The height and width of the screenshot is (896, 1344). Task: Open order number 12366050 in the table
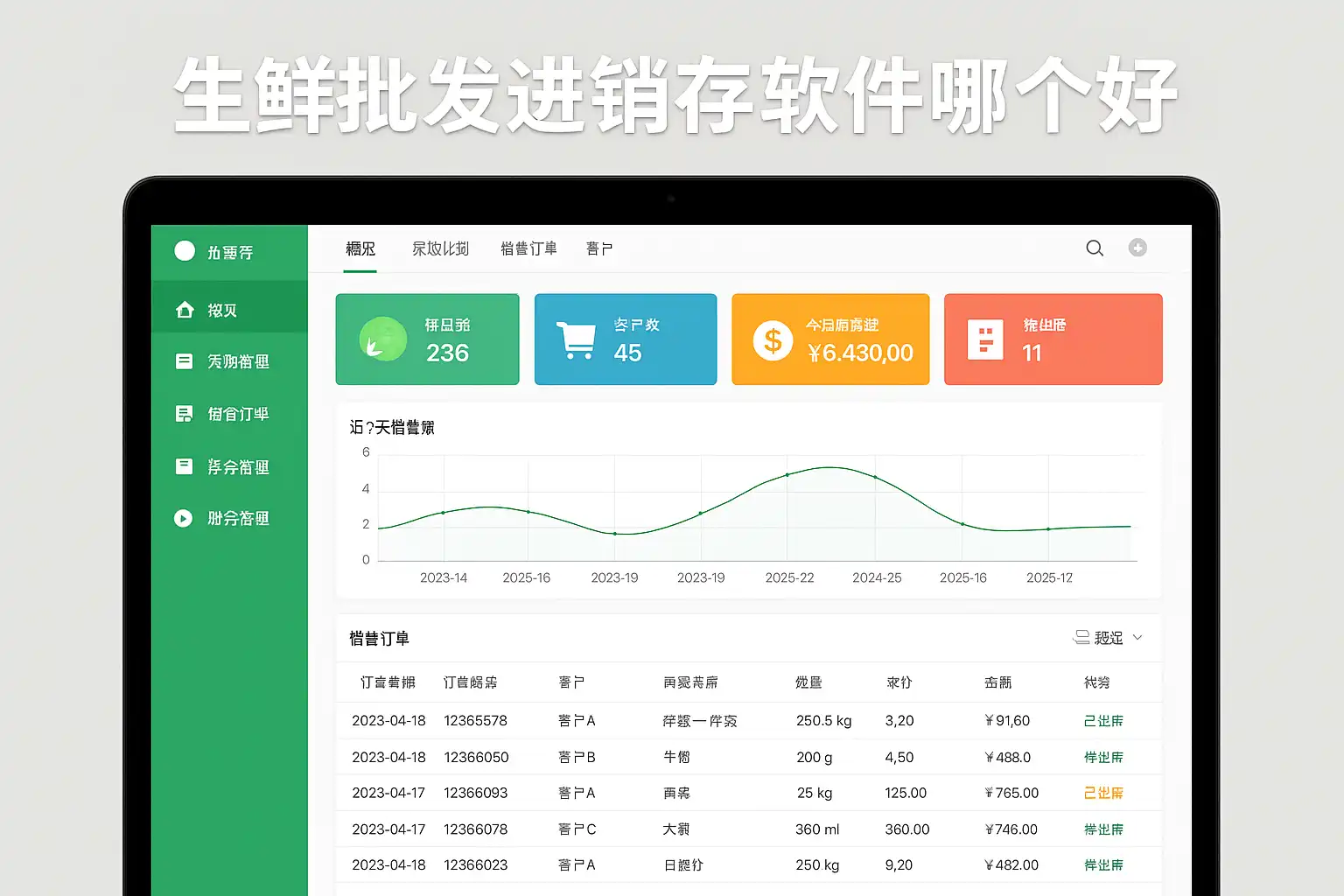pyautogui.click(x=476, y=758)
